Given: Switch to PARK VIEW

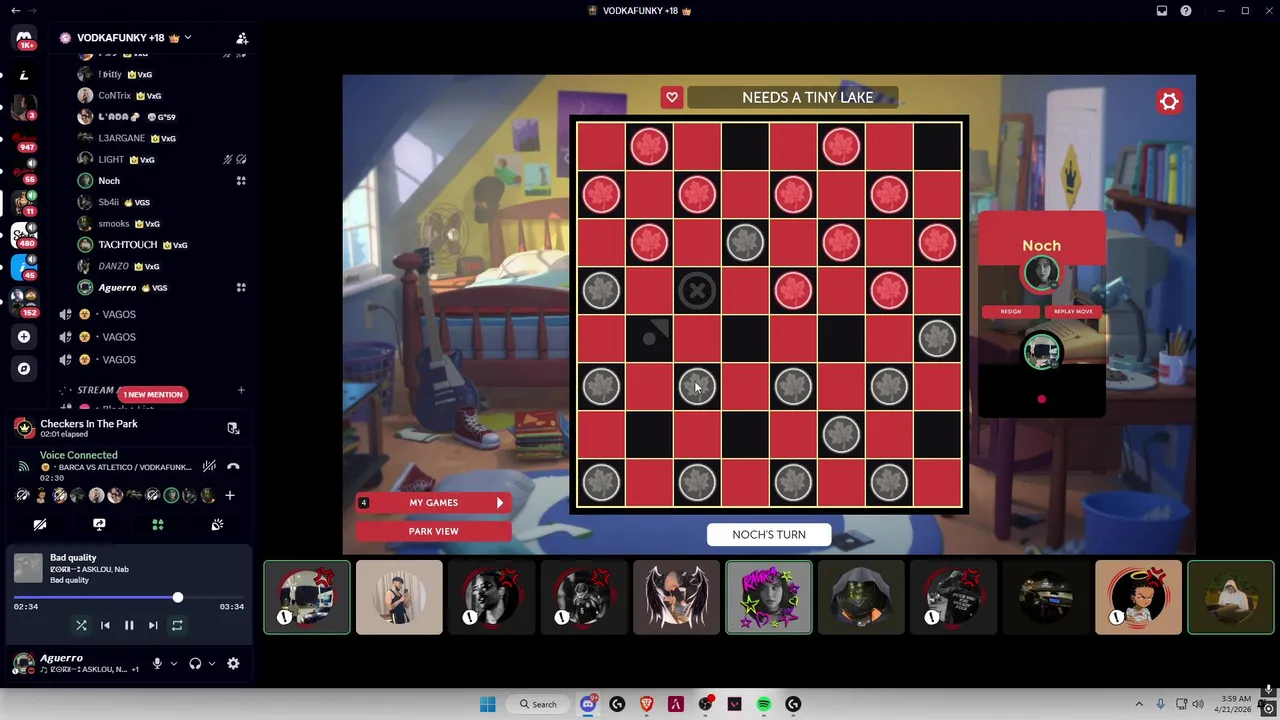Looking at the screenshot, I should pyautogui.click(x=433, y=531).
